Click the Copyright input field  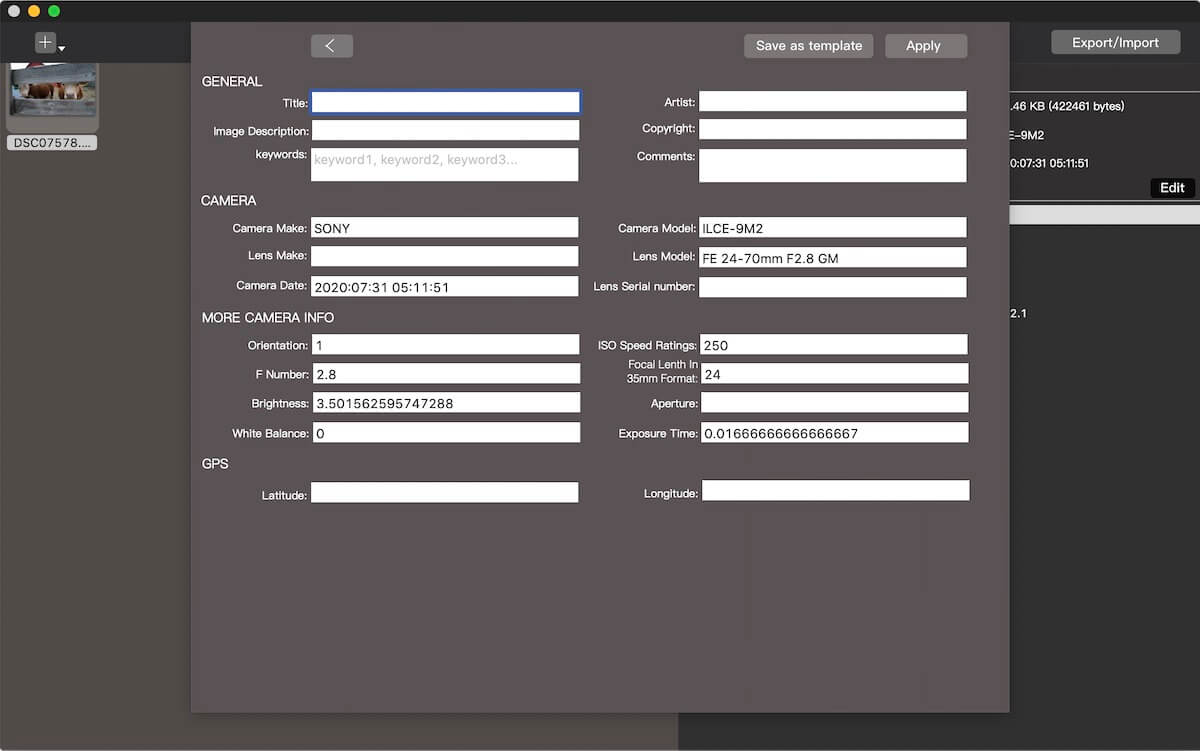click(833, 129)
